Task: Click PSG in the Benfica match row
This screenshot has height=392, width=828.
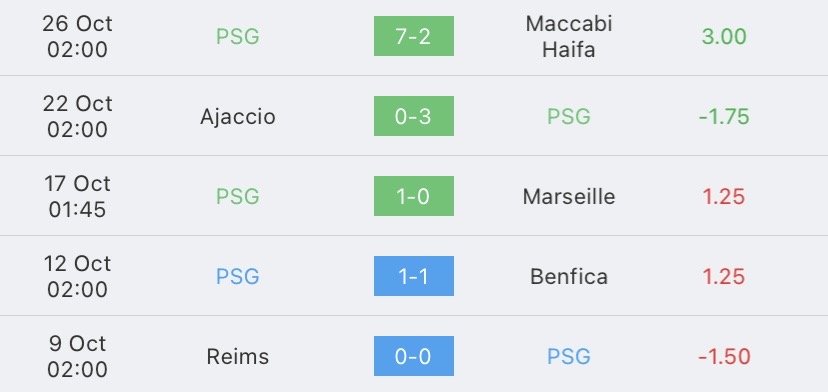Action: tap(238, 276)
